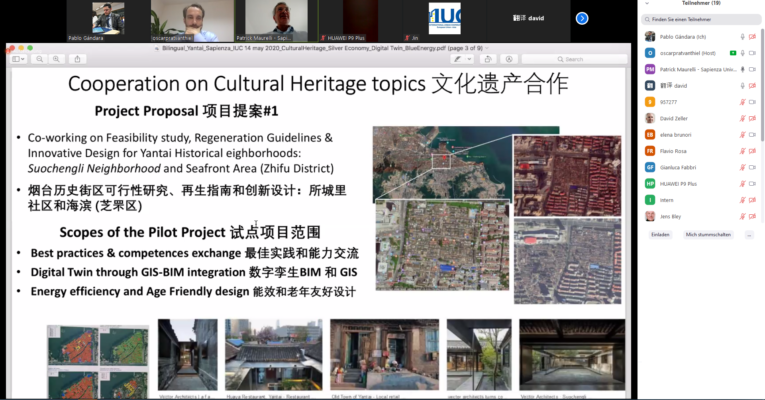Screen dimensions: 765x400
Task: Click Jens Bley avatar photo
Action: [650, 216]
